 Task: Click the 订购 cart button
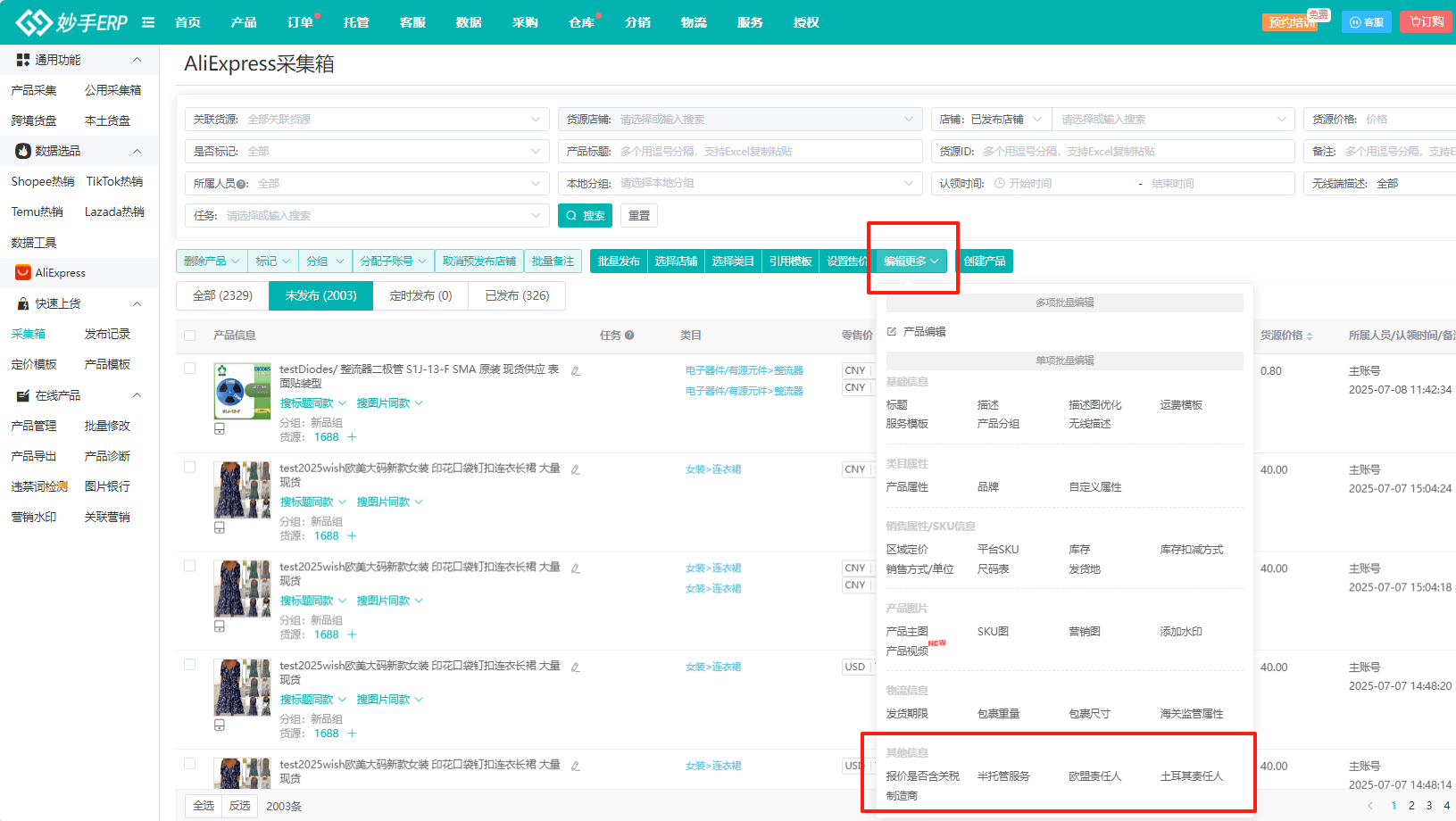[x=1426, y=21]
